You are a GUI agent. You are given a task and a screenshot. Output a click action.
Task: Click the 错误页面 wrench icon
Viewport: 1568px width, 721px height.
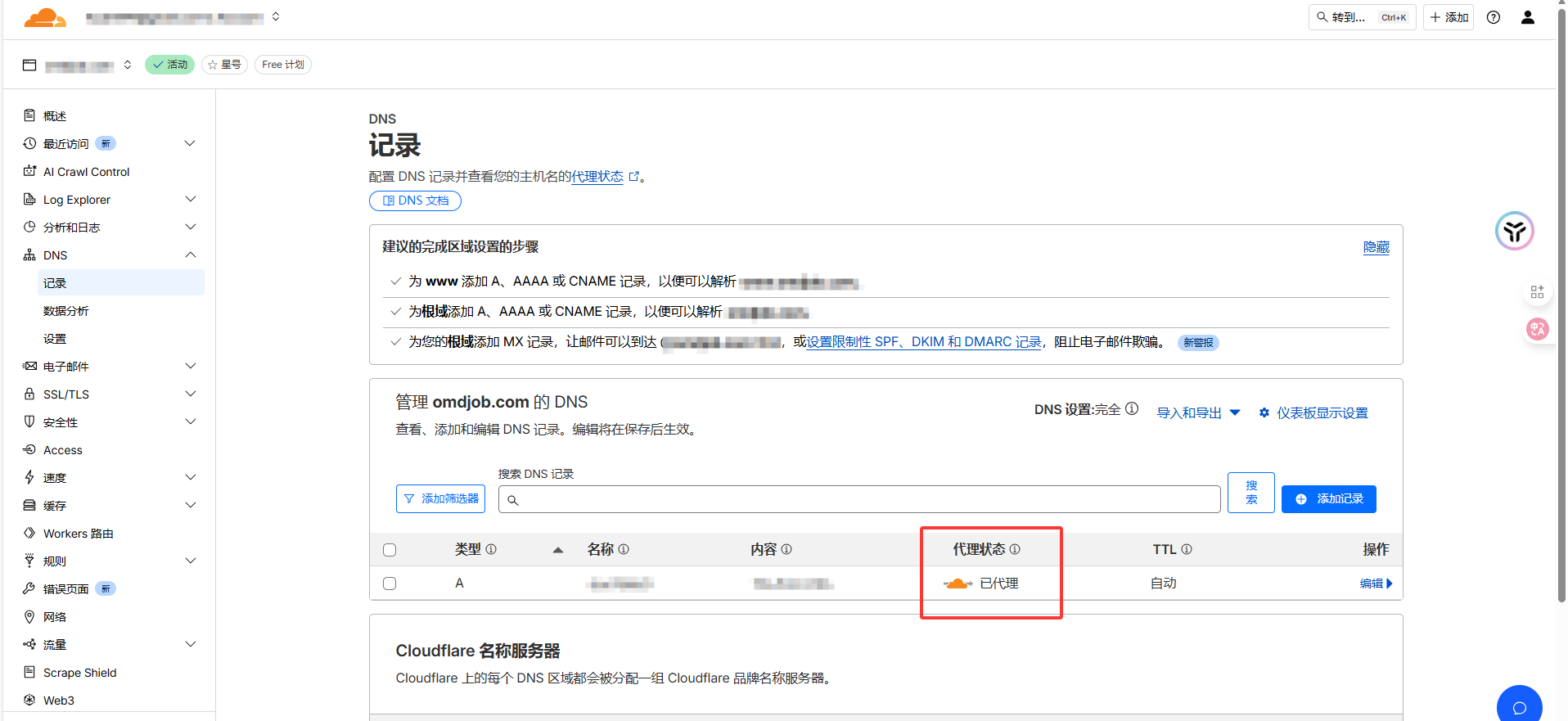[x=29, y=588]
